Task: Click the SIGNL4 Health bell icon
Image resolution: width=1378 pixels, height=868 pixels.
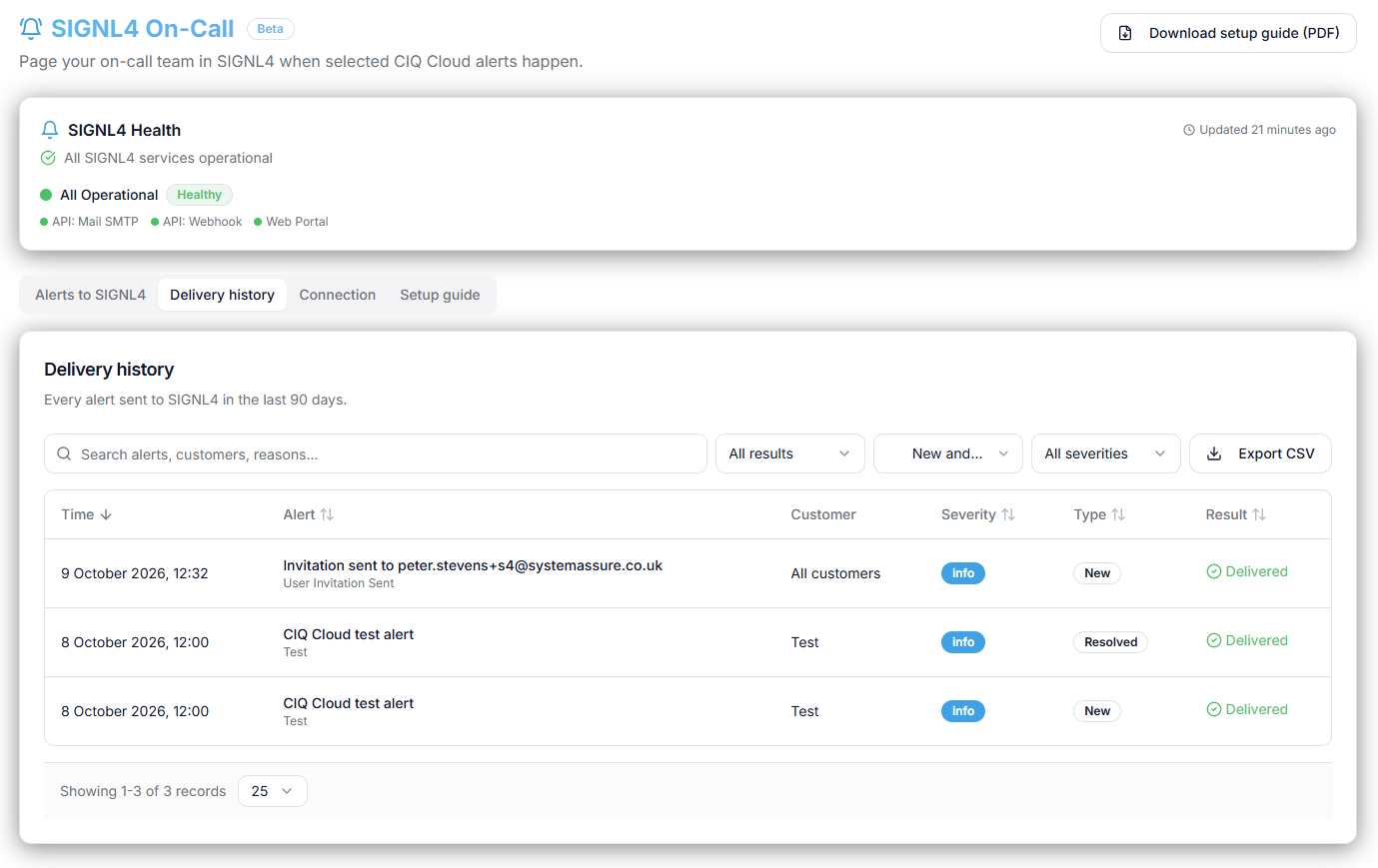Action: (x=50, y=130)
